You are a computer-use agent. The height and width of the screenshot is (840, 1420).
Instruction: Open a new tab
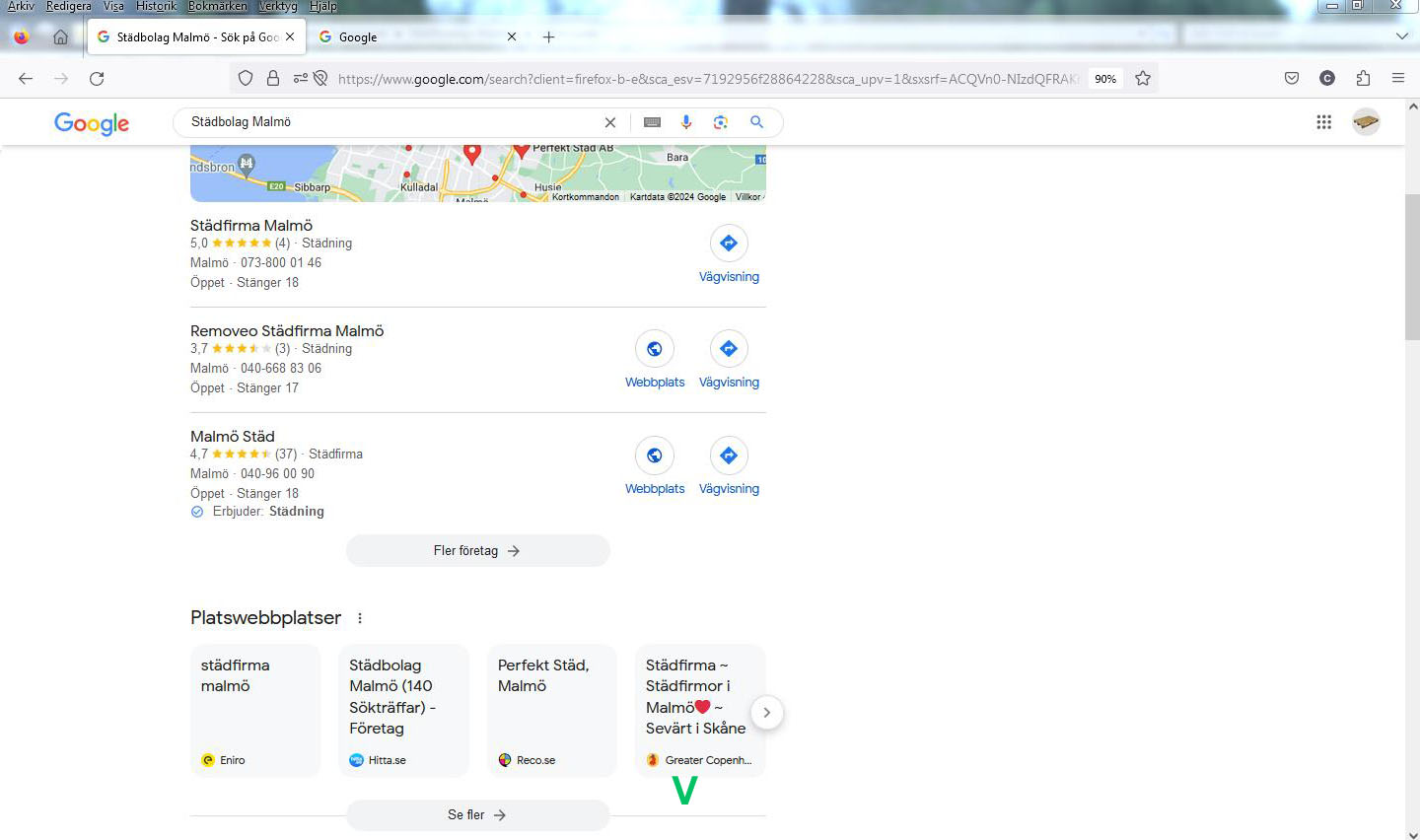pyautogui.click(x=549, y=37)
